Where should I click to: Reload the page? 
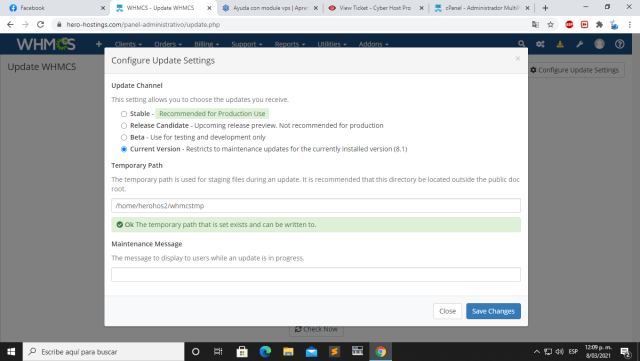[x=40, y=25]
